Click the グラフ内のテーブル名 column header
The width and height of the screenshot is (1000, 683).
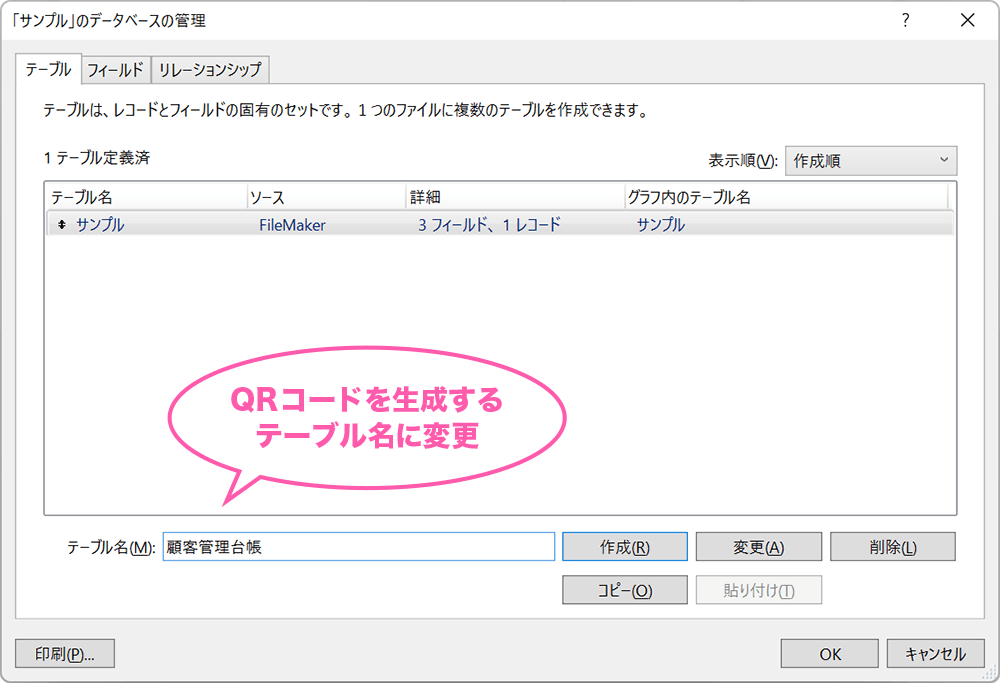point(700,197)
